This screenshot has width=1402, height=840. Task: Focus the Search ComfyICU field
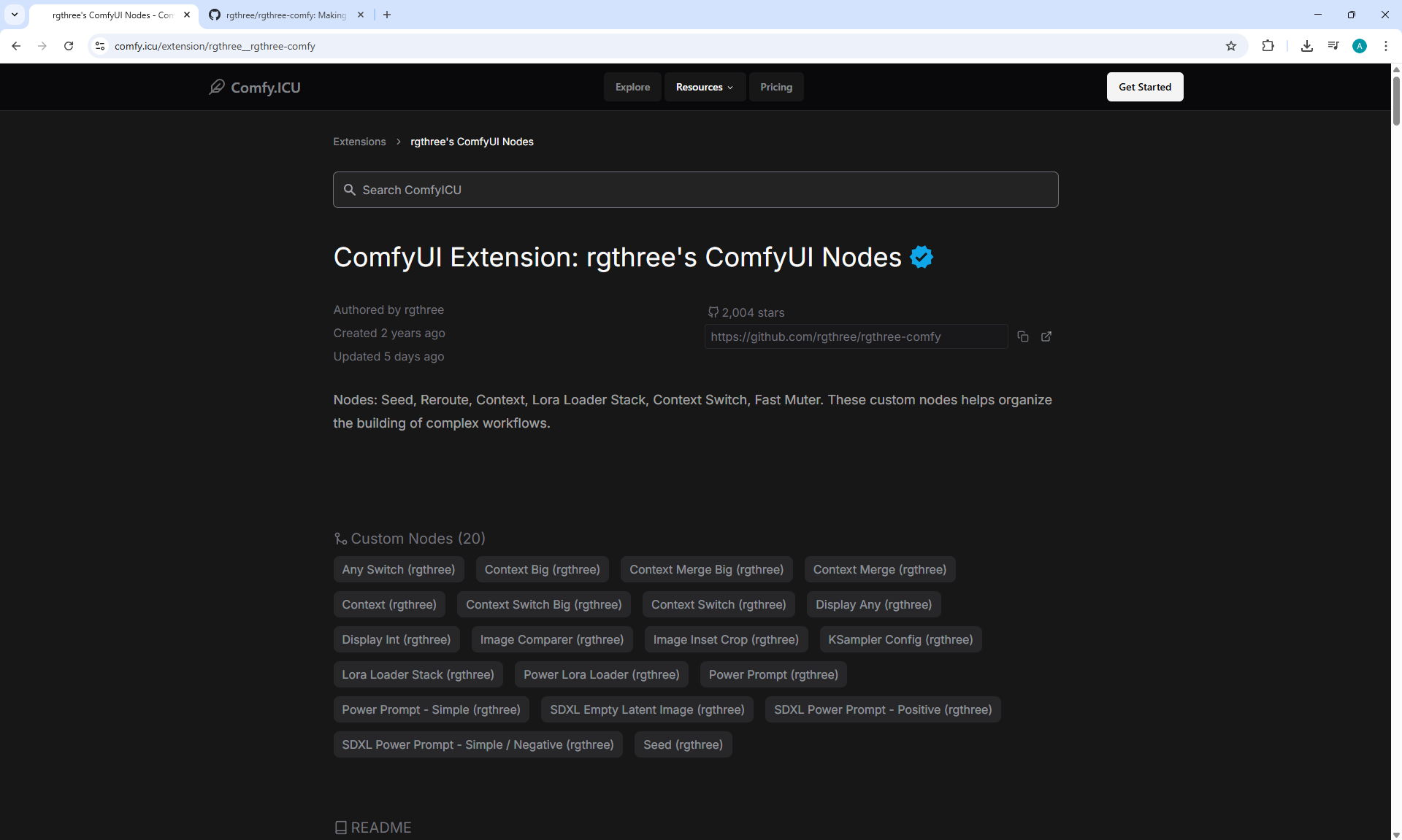point(695,190)
